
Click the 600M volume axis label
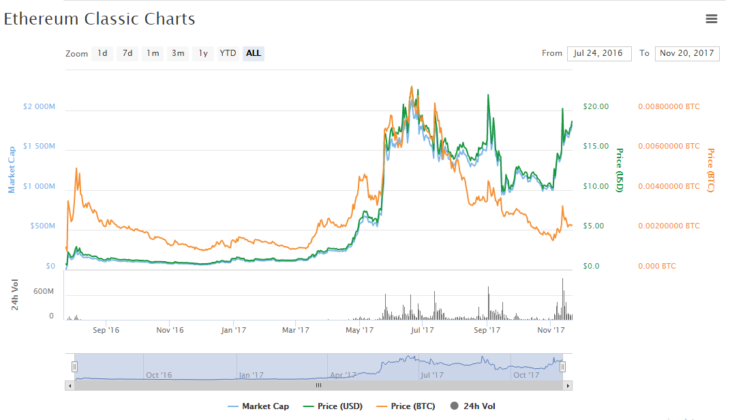point(43,291)
